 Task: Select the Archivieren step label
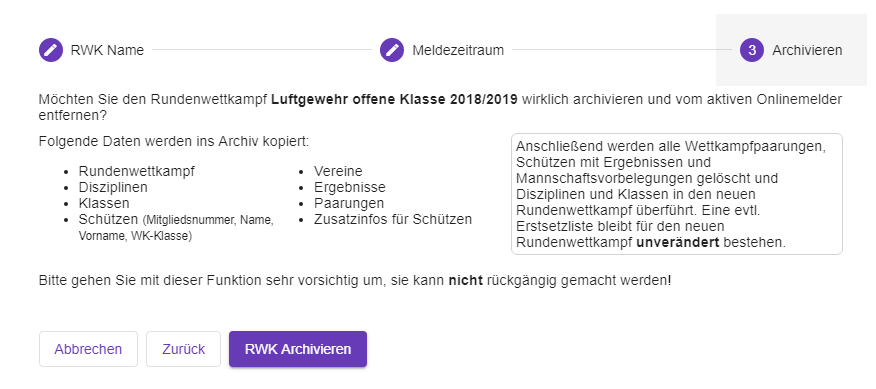click(807, 50)
